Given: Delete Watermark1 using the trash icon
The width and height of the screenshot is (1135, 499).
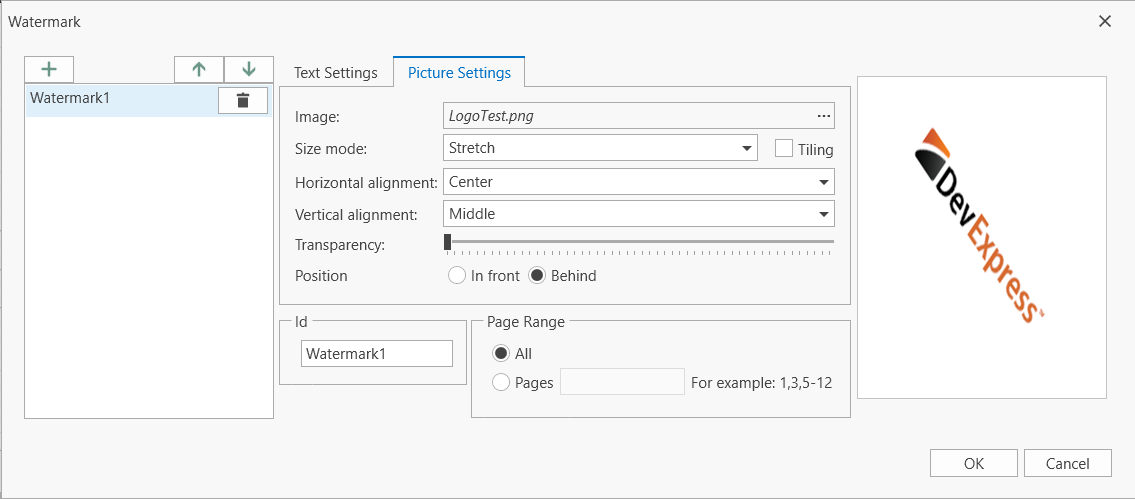Looking at the screenshot, I should [x=243, y=101].
